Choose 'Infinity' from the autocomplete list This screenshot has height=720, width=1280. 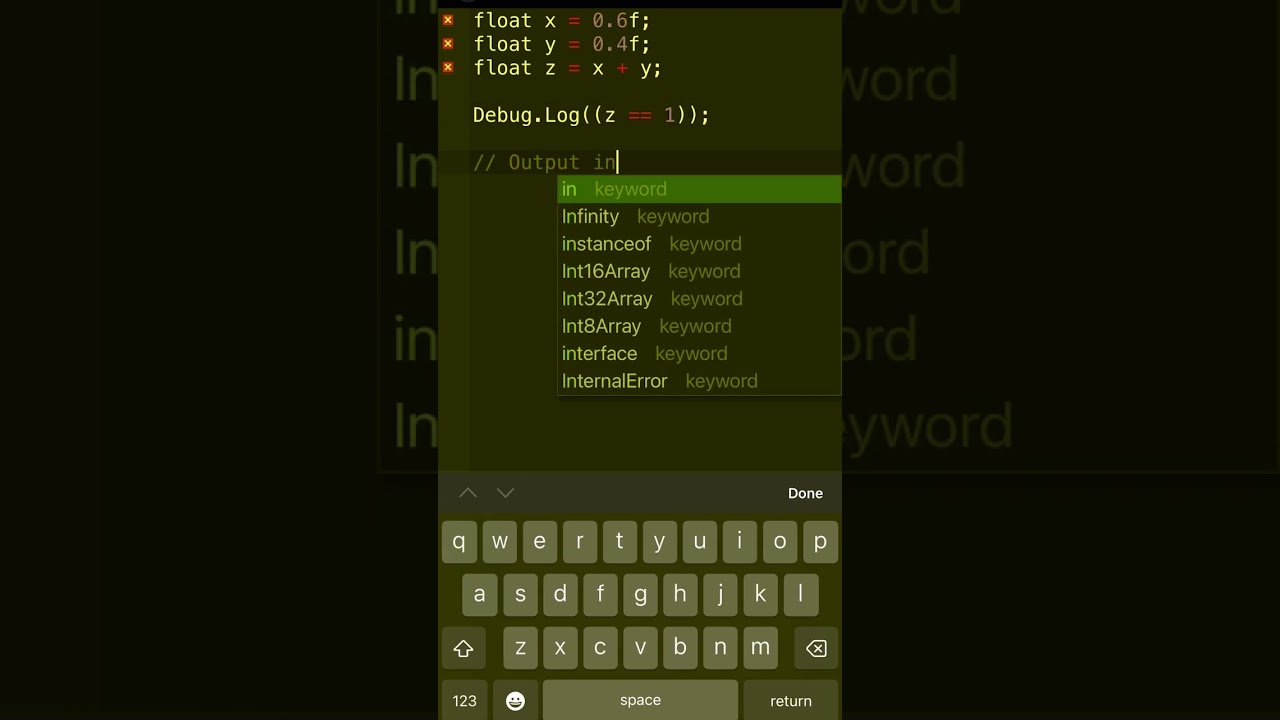(699, 216)
